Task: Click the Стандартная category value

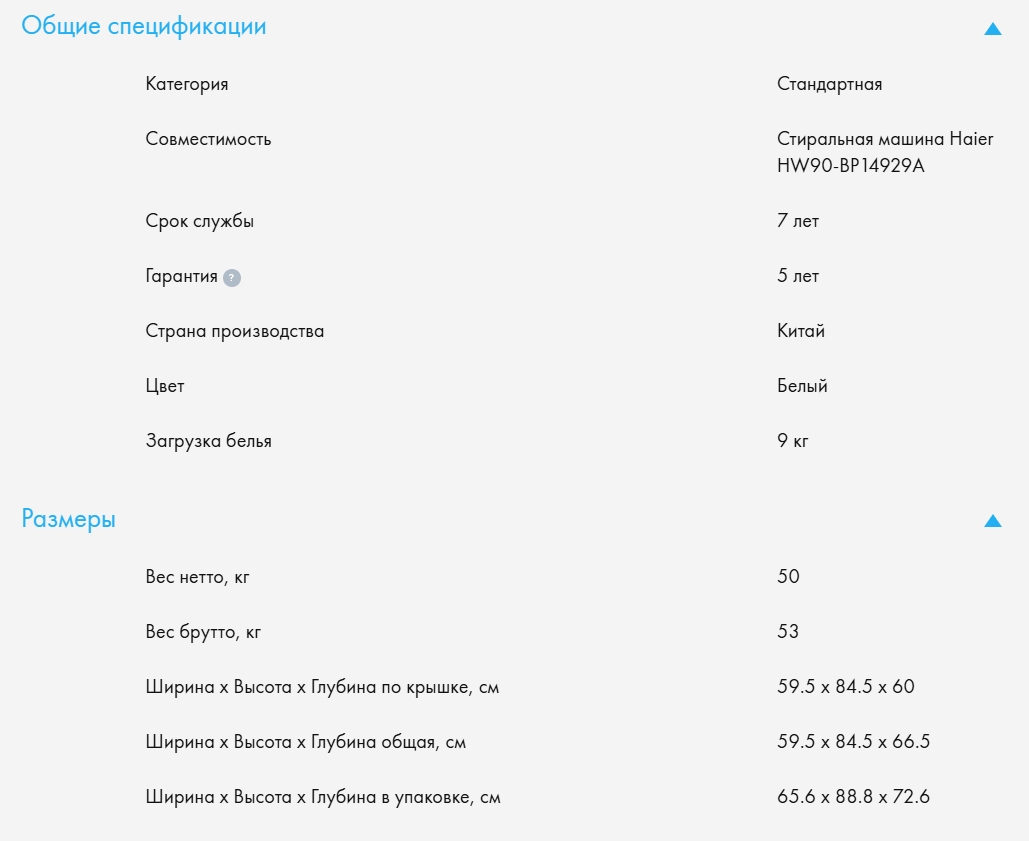Action: pos(829,84)
